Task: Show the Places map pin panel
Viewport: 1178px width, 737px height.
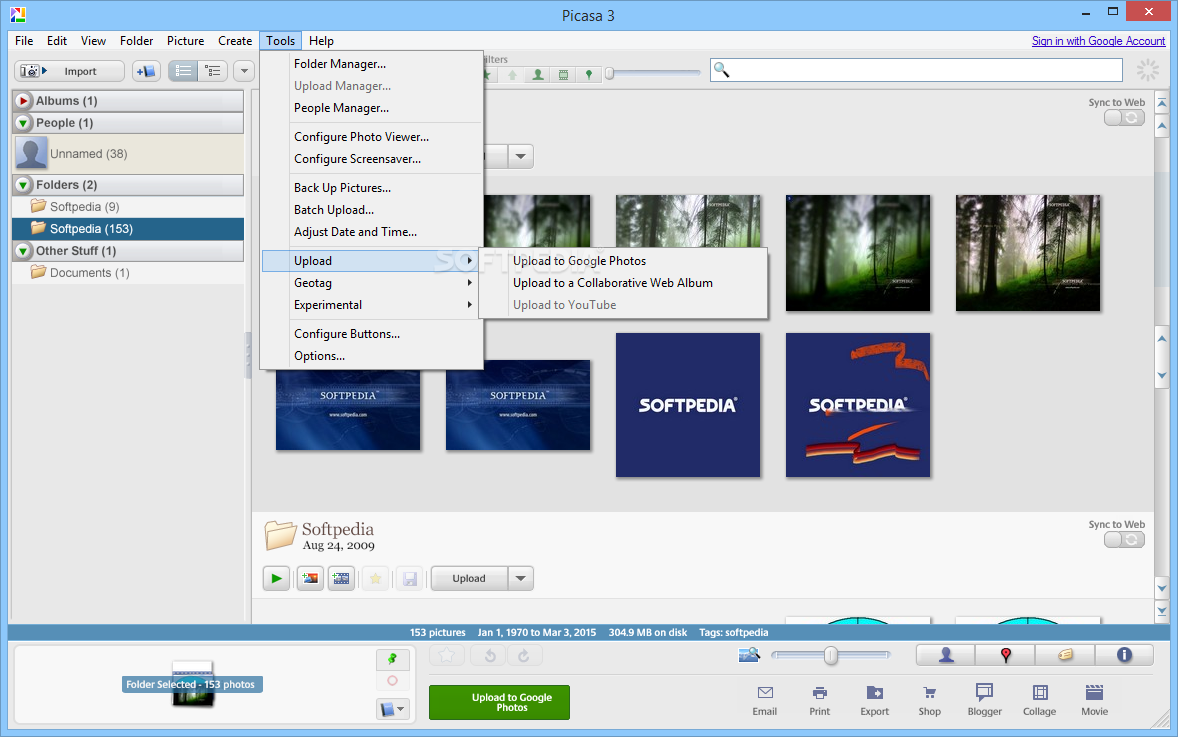Action: pos(1005,655)
